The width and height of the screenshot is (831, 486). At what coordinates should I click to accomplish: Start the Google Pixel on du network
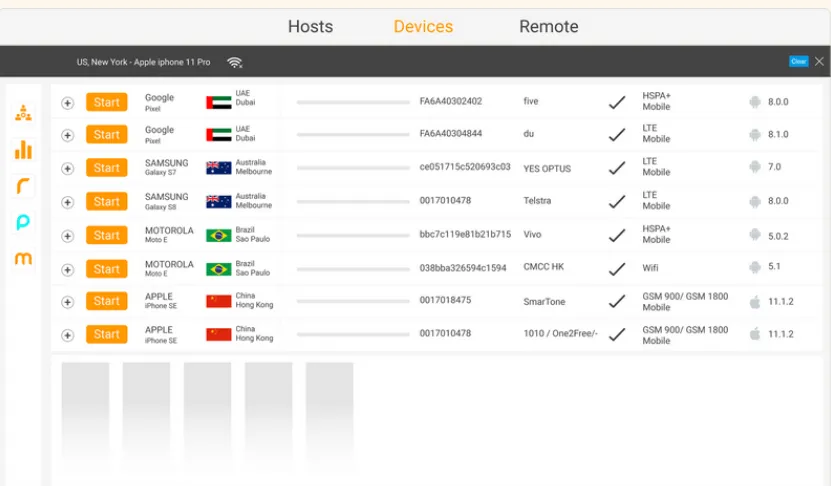point(107,135)
